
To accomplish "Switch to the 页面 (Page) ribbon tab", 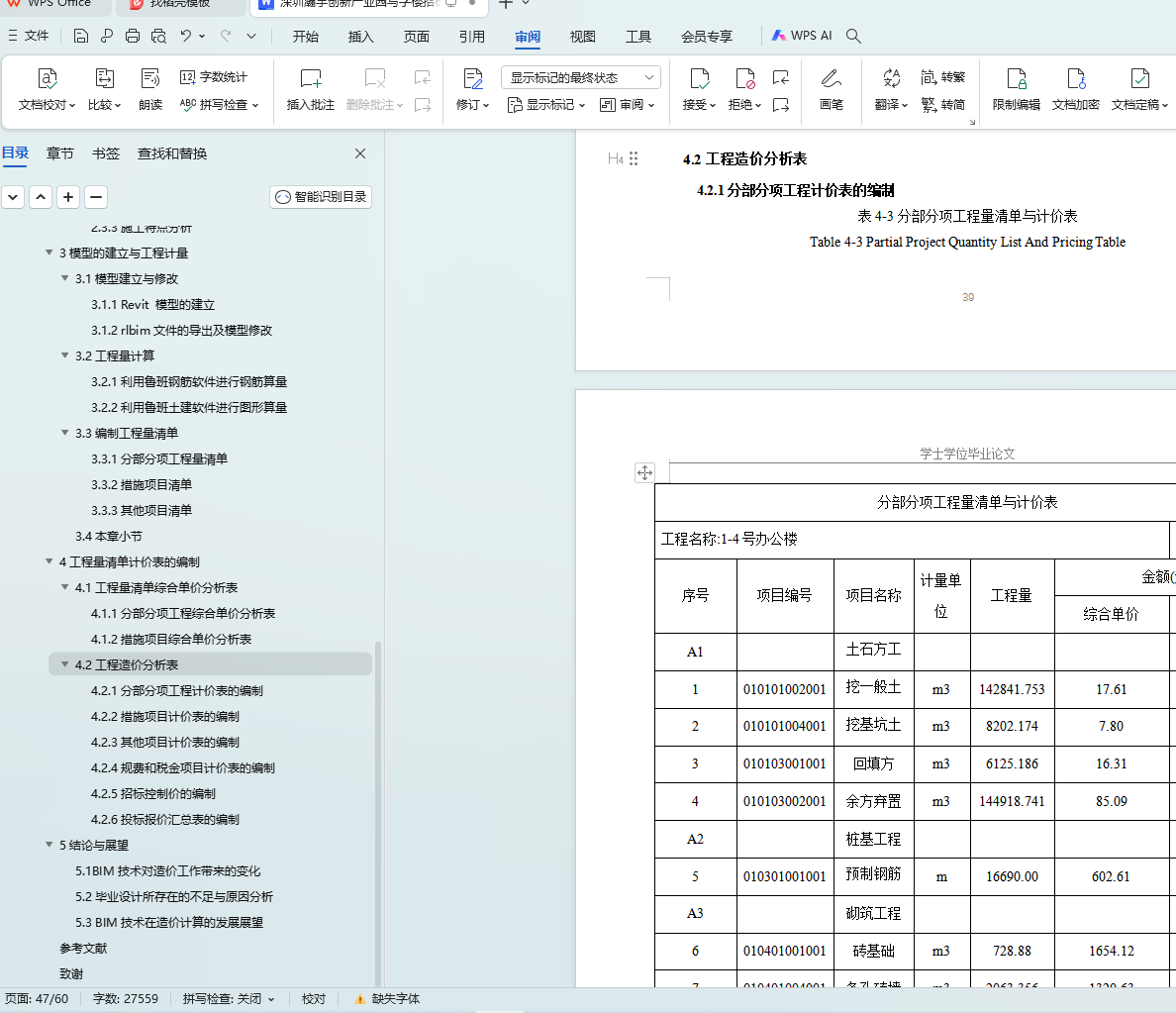I will click(416, 36).
